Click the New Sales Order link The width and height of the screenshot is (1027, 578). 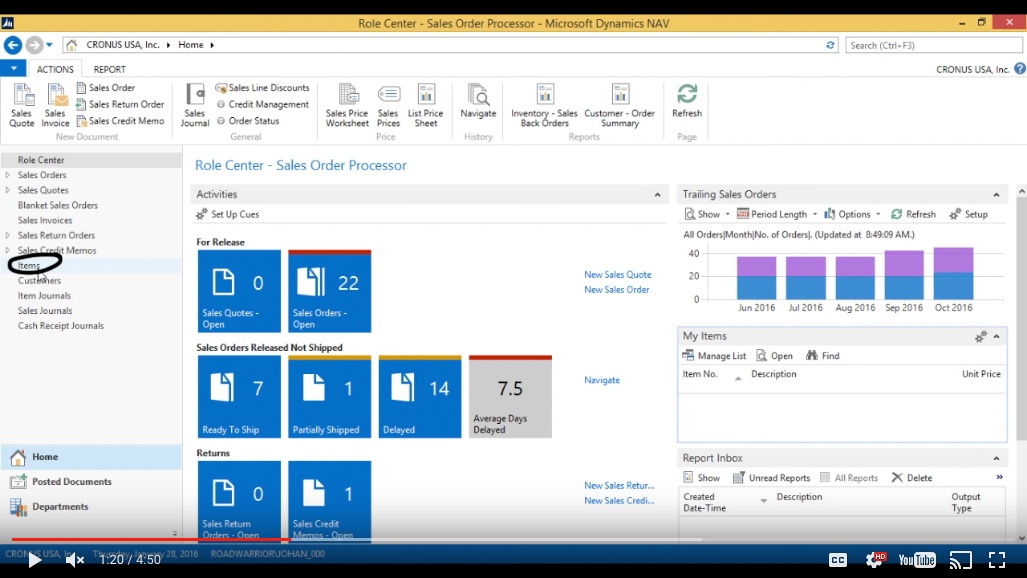(x=616, y=290)
